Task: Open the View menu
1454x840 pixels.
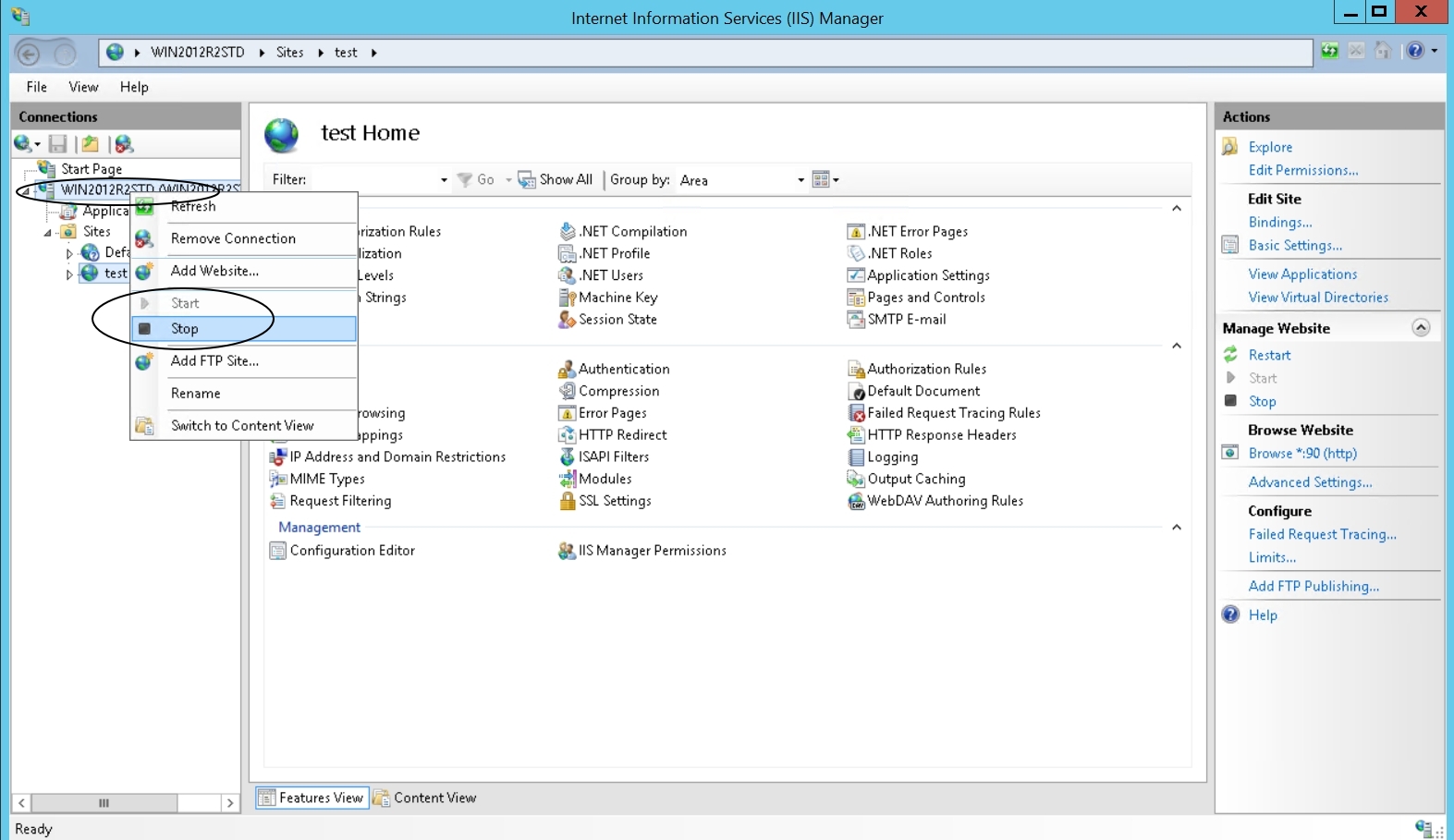Action: [x=83, y=87]
